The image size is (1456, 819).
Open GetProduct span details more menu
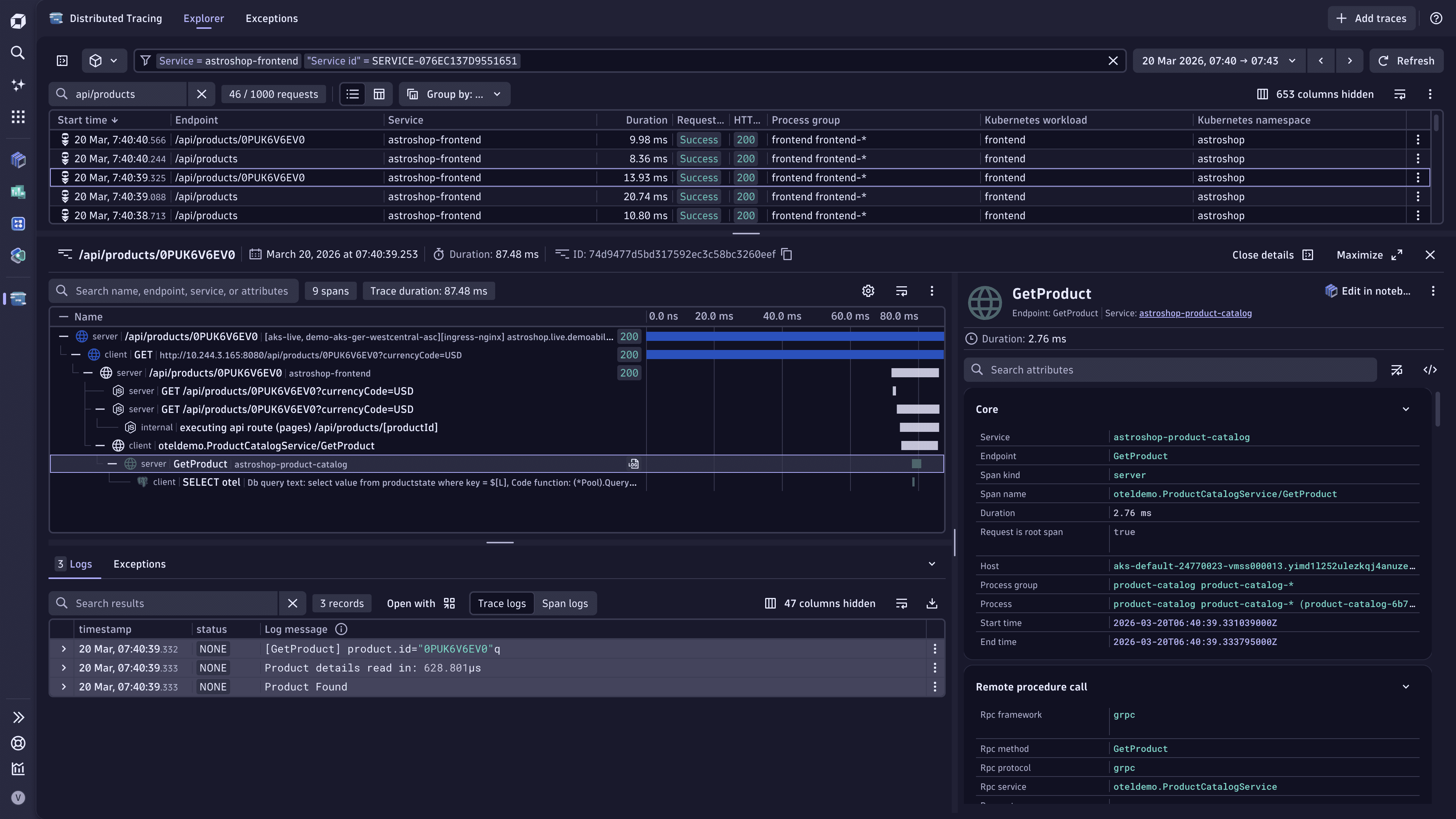tap(1433, 291)
